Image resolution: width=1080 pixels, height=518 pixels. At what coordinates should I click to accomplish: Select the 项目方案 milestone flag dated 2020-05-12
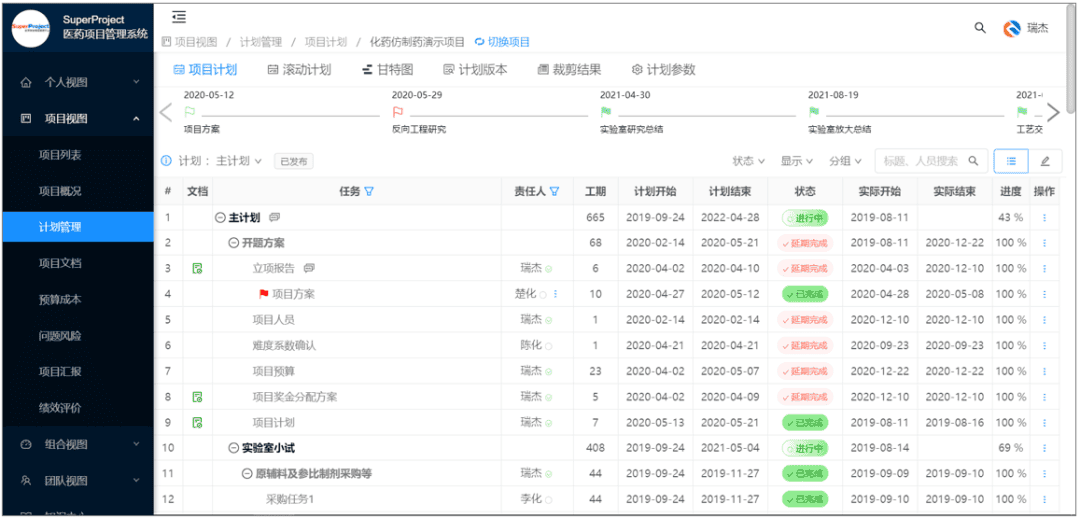[x=189, y=112]
